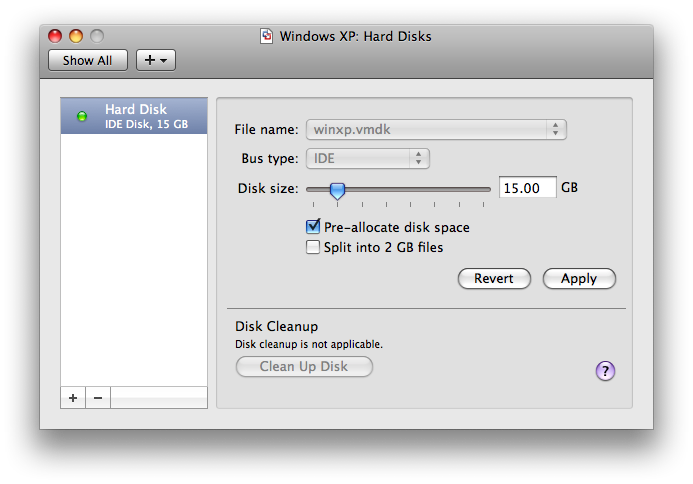
Task: Click the document icon in the title bar
Action: tap(266, 36)
